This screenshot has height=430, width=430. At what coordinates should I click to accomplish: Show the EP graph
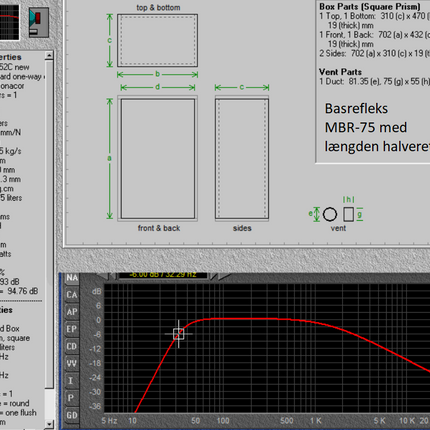tap(72, 329)
